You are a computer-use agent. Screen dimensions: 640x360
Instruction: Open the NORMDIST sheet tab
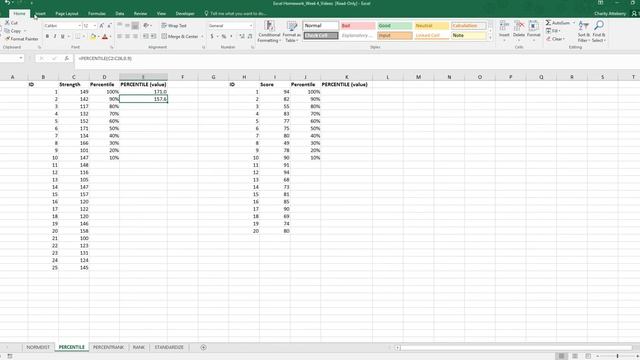pos(38,347)
